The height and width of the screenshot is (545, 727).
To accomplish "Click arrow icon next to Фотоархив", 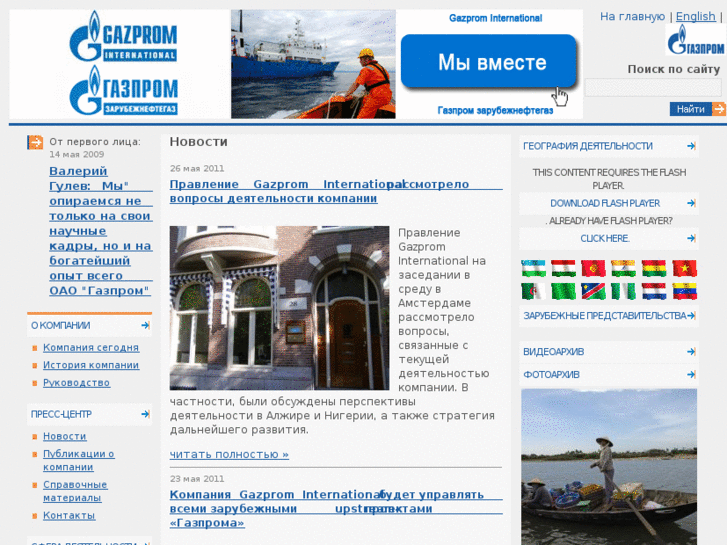I will [x=691, y=374].
